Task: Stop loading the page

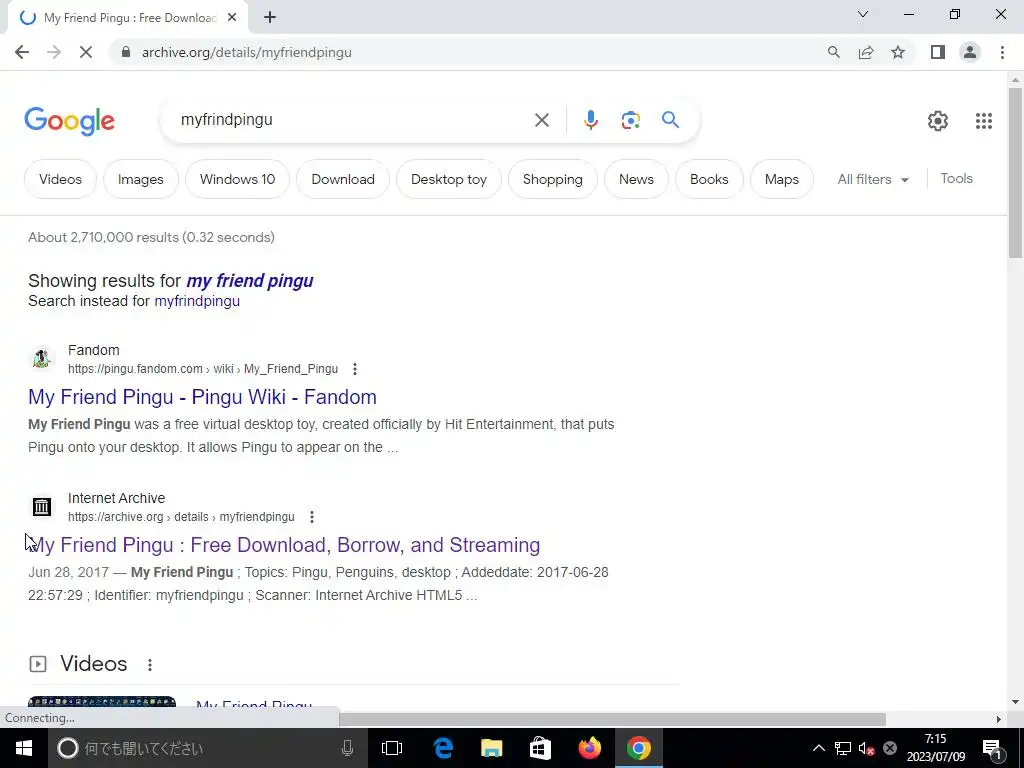Action: coord(86,52)
